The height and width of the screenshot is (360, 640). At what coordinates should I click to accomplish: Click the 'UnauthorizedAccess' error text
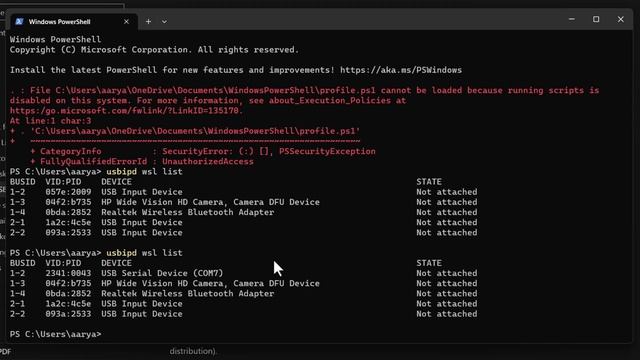click(208, 161)
